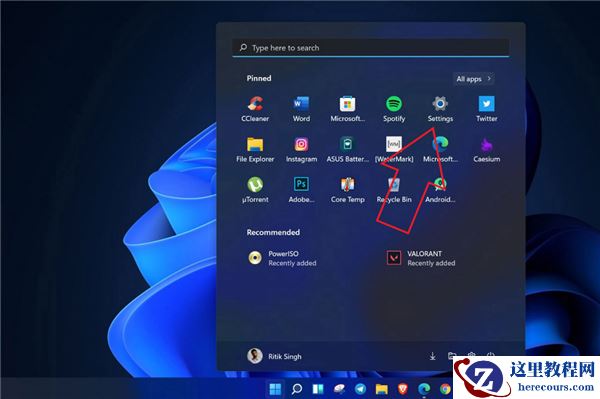600x399 pixels.
Task: Open Search from the taskbar magnifier
Action: [x=297, y=389]
